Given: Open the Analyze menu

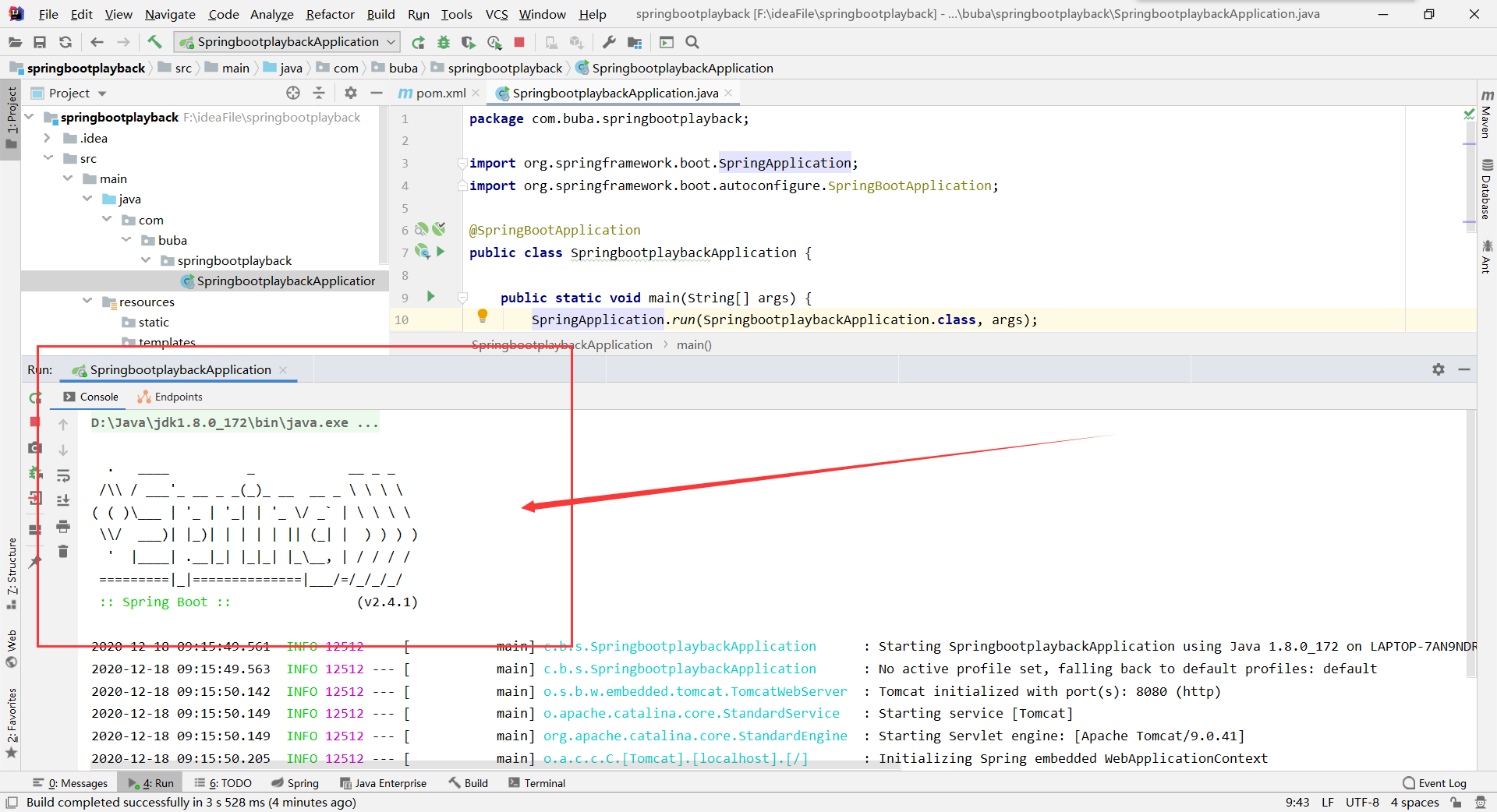Looking at the screenshot, I should pyautogui.click(x=271, y=14).
